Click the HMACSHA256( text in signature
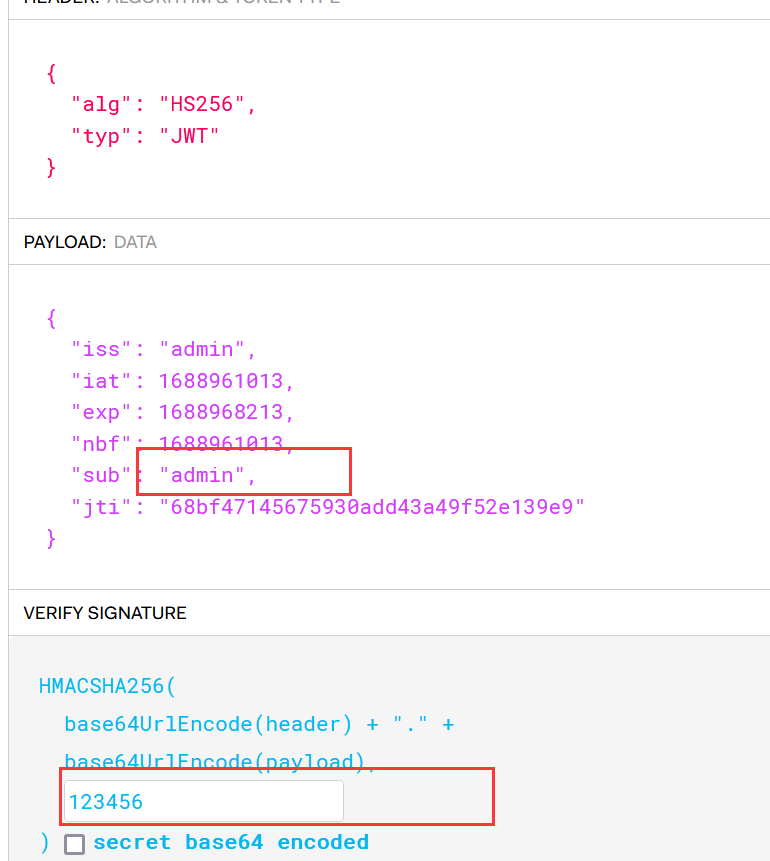This screenshot has height=861, width=770. point(107,686)
